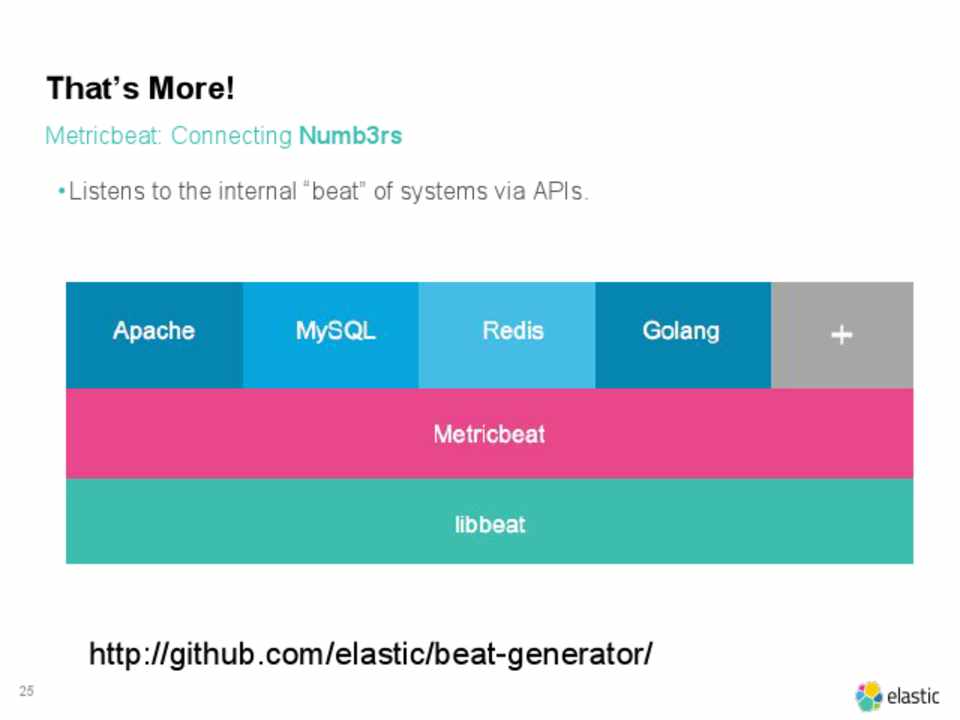Select the MySQL module block
960x720 pixels.
[335, 332]
